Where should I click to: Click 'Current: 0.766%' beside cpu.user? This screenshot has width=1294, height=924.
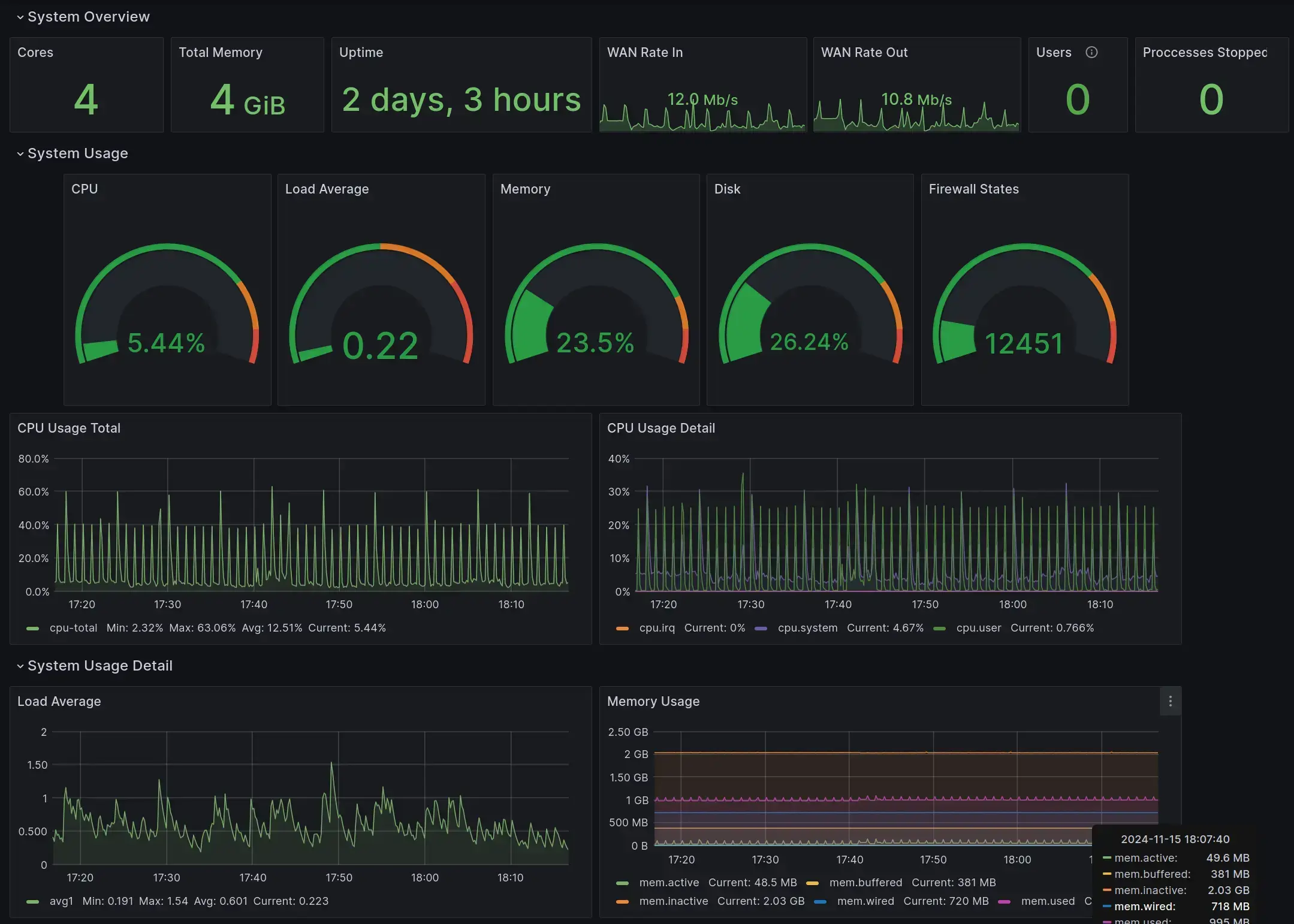[1052, 628]
